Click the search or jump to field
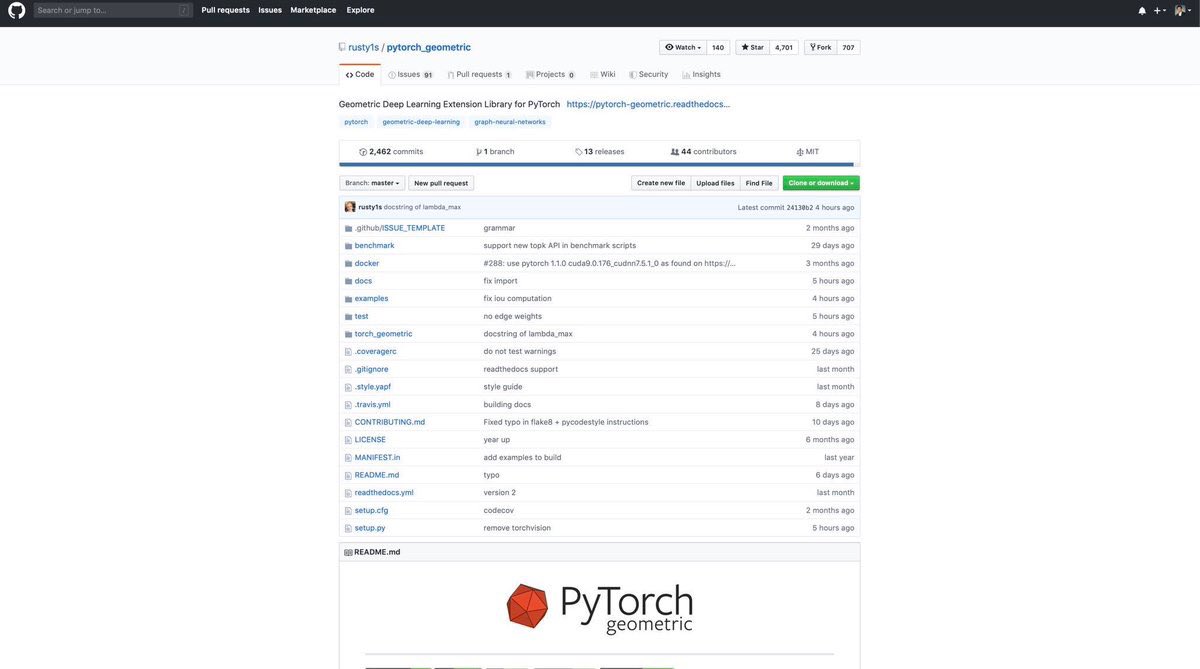The width and height of the screenshot is (1200, 669). [113, 10]
